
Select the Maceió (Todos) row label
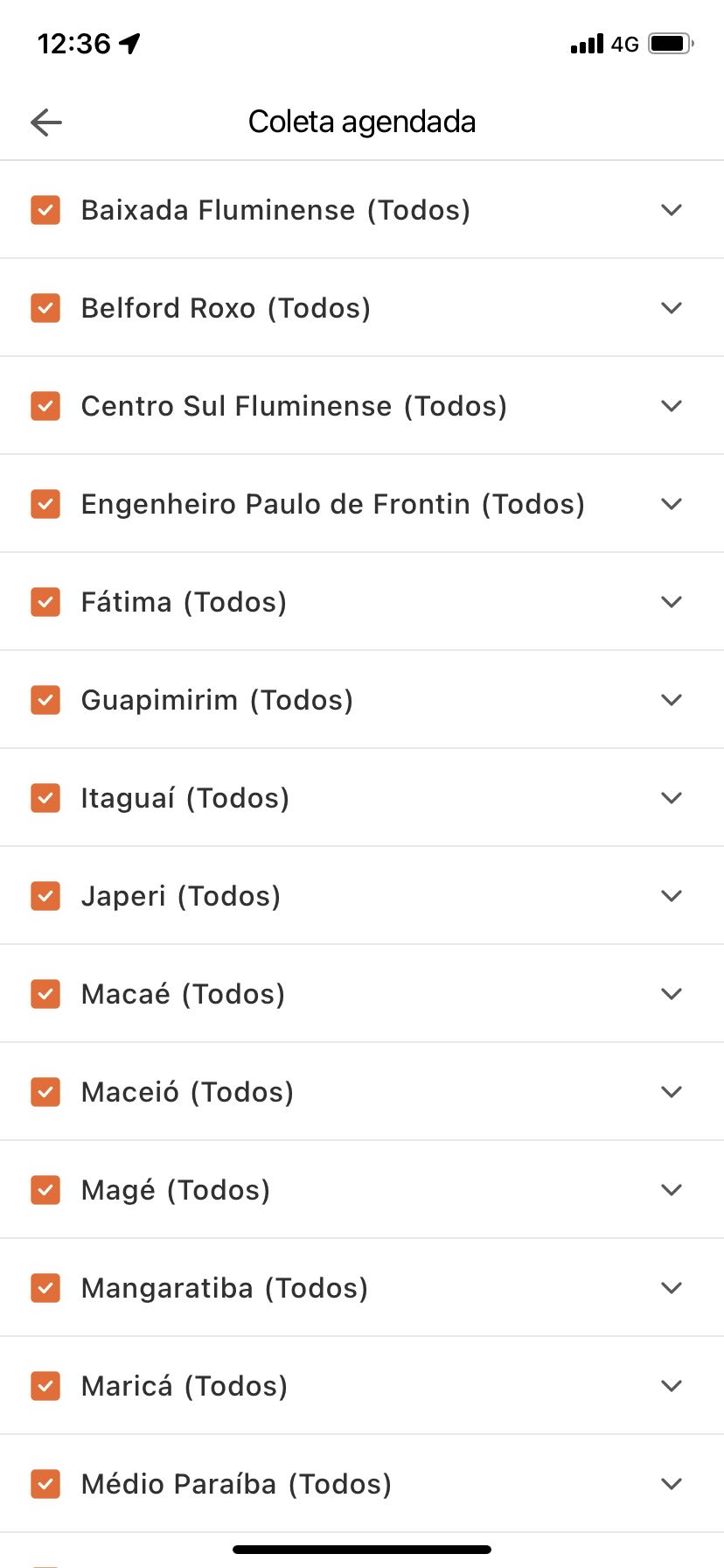pyautogui.click(x=187, y=1092)
